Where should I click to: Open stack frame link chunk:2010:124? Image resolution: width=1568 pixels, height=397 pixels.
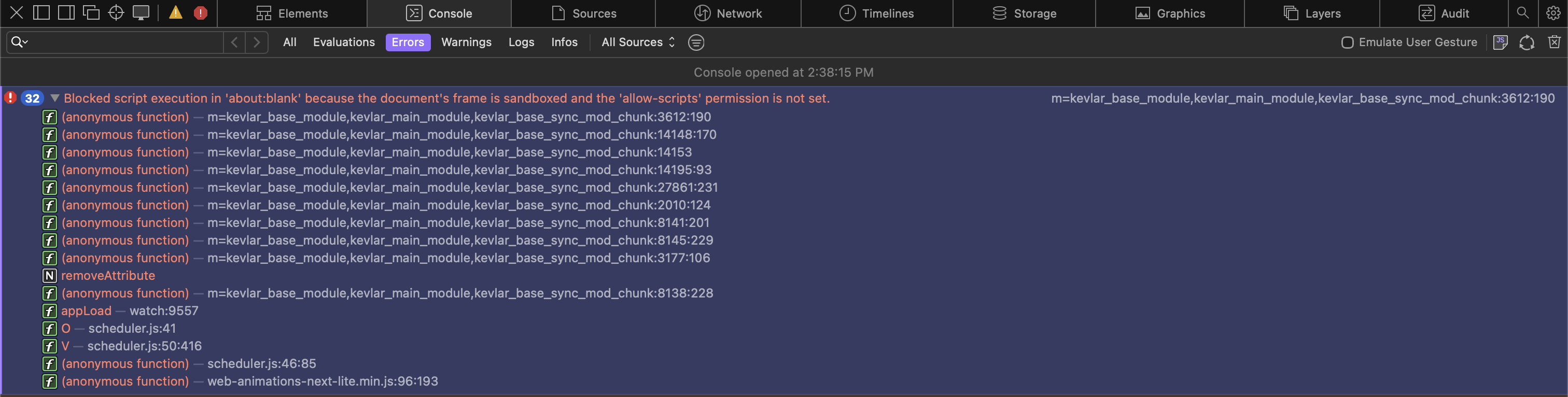point(458,205)
